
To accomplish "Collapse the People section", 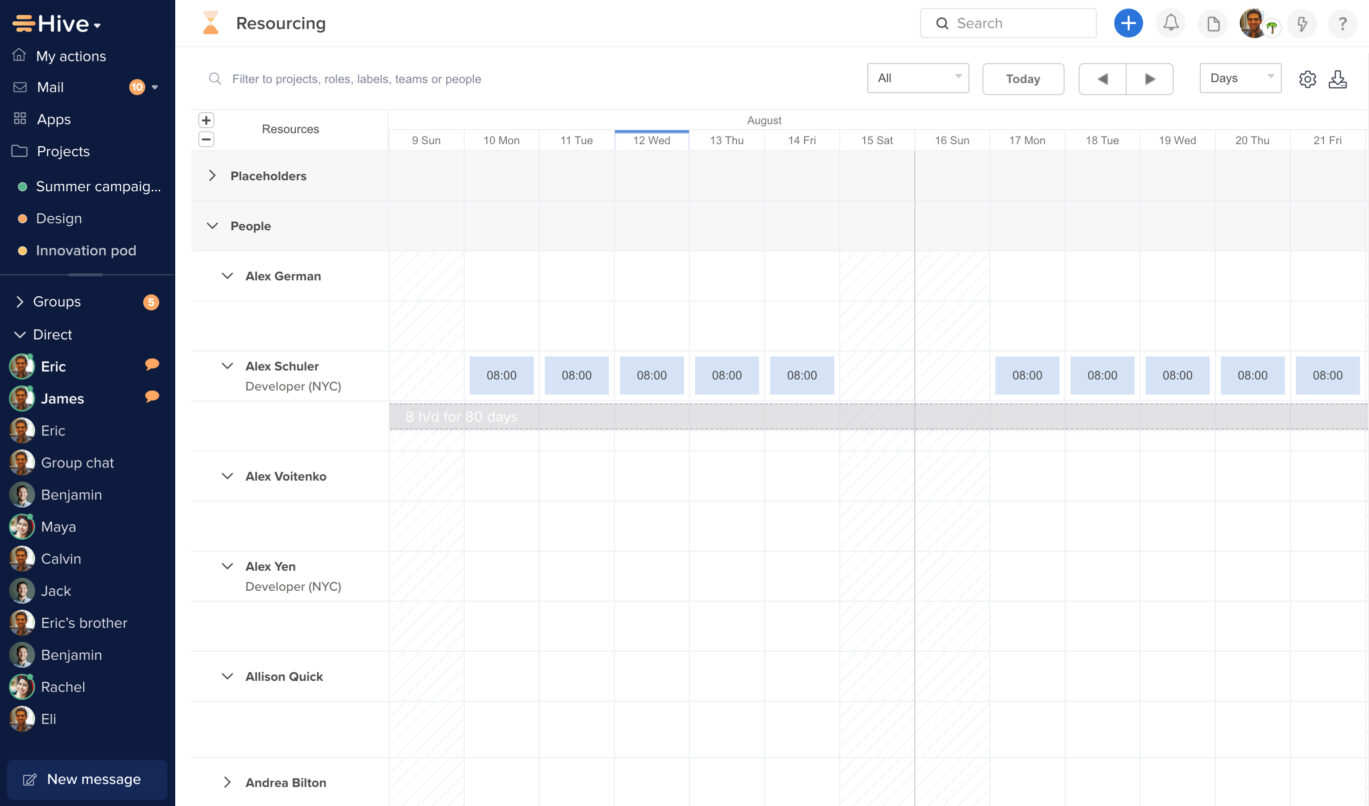I will click(212, 225).
